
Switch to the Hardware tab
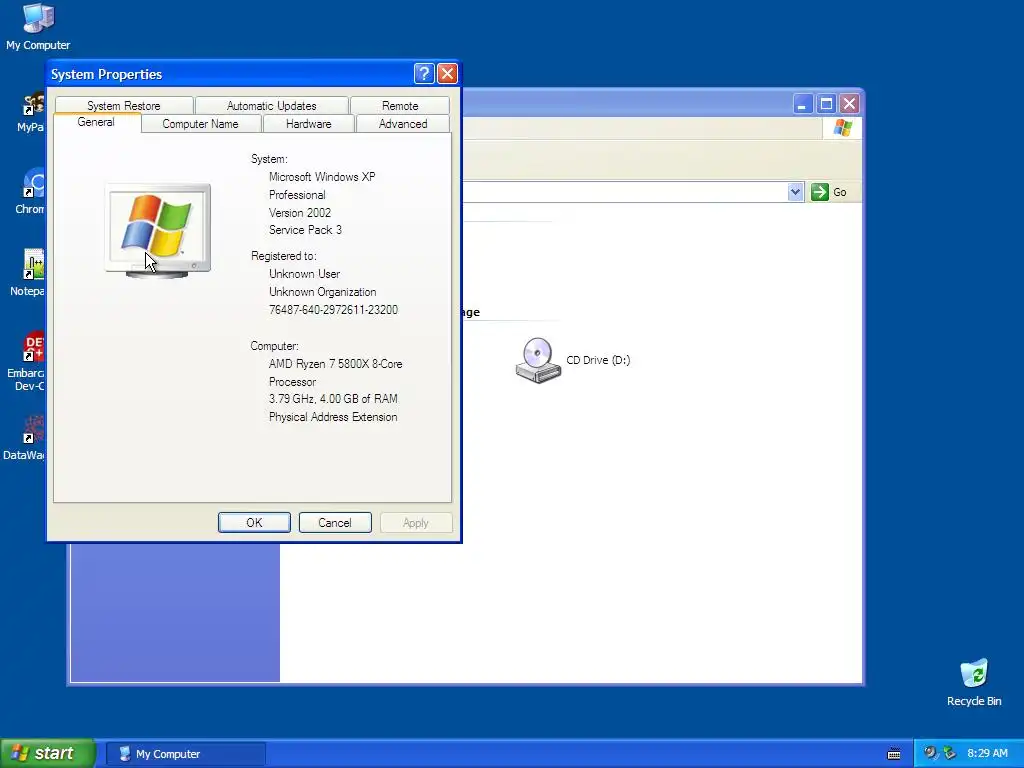(x=308, y=123)
